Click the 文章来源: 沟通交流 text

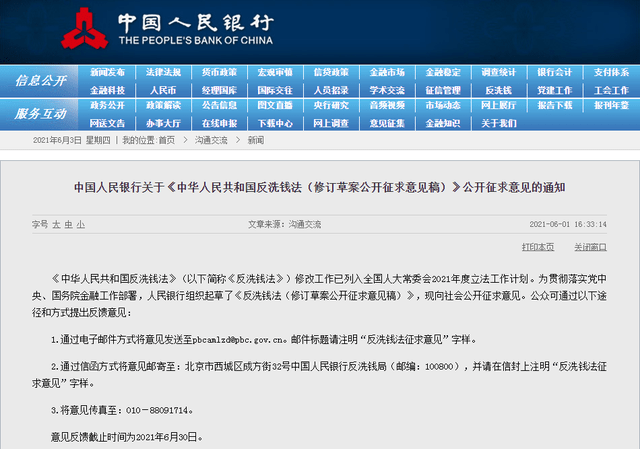pos(284,224)
